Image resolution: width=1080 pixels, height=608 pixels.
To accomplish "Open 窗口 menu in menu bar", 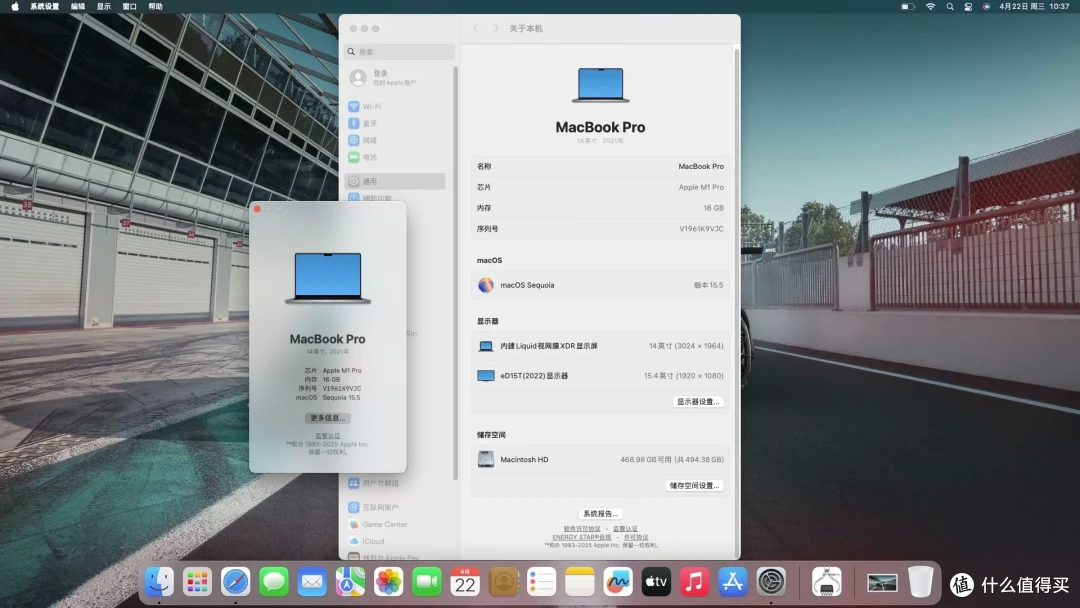I will click(129, 6).
